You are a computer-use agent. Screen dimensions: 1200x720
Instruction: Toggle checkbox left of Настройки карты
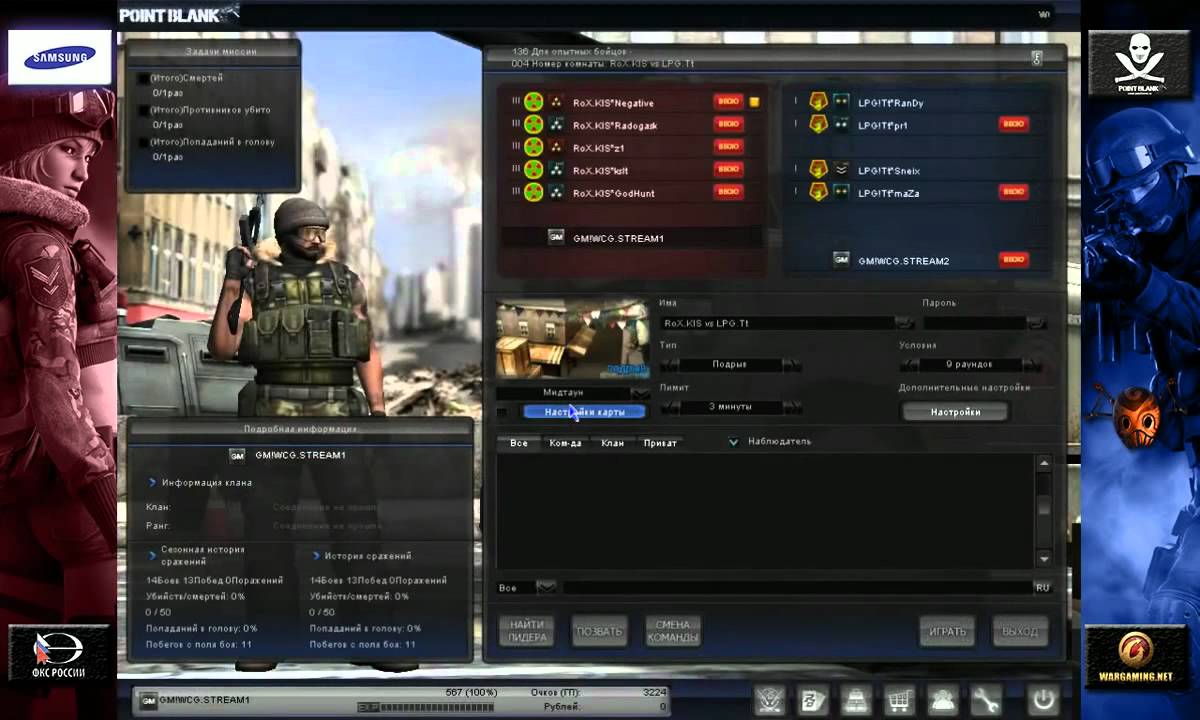pos(502,412)
